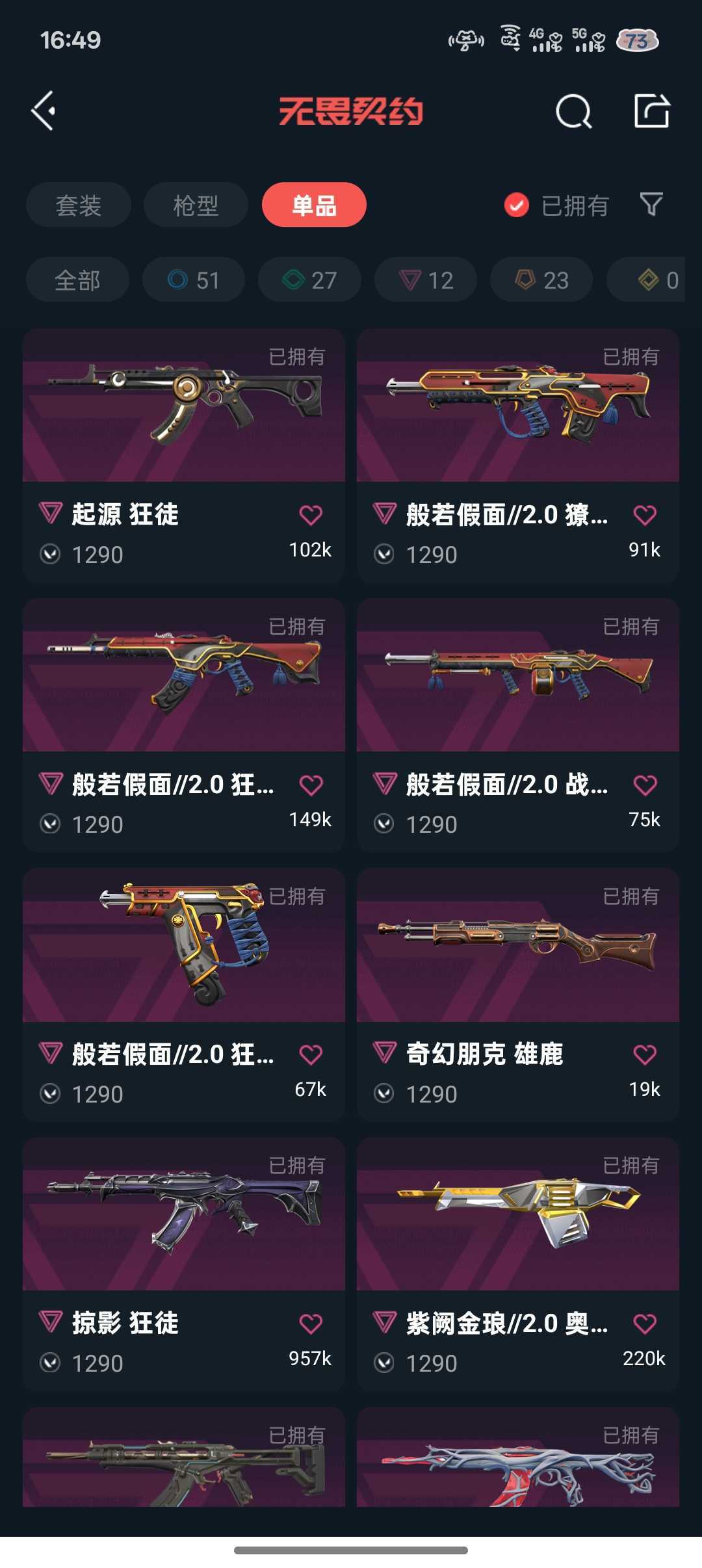The image size is (702, 1568).
Task: Open the search magnifier icon
Action: coord(574,111)
